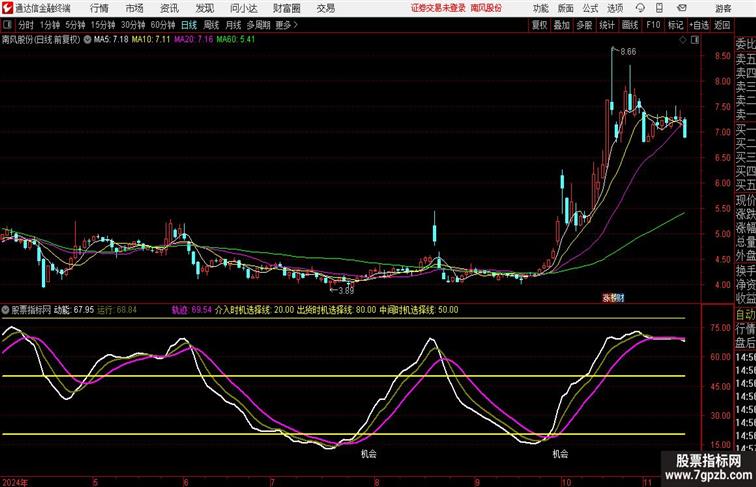756x487 pixels.
Task: Open the customer service headset icon
Action: click(x=640, y=8)
